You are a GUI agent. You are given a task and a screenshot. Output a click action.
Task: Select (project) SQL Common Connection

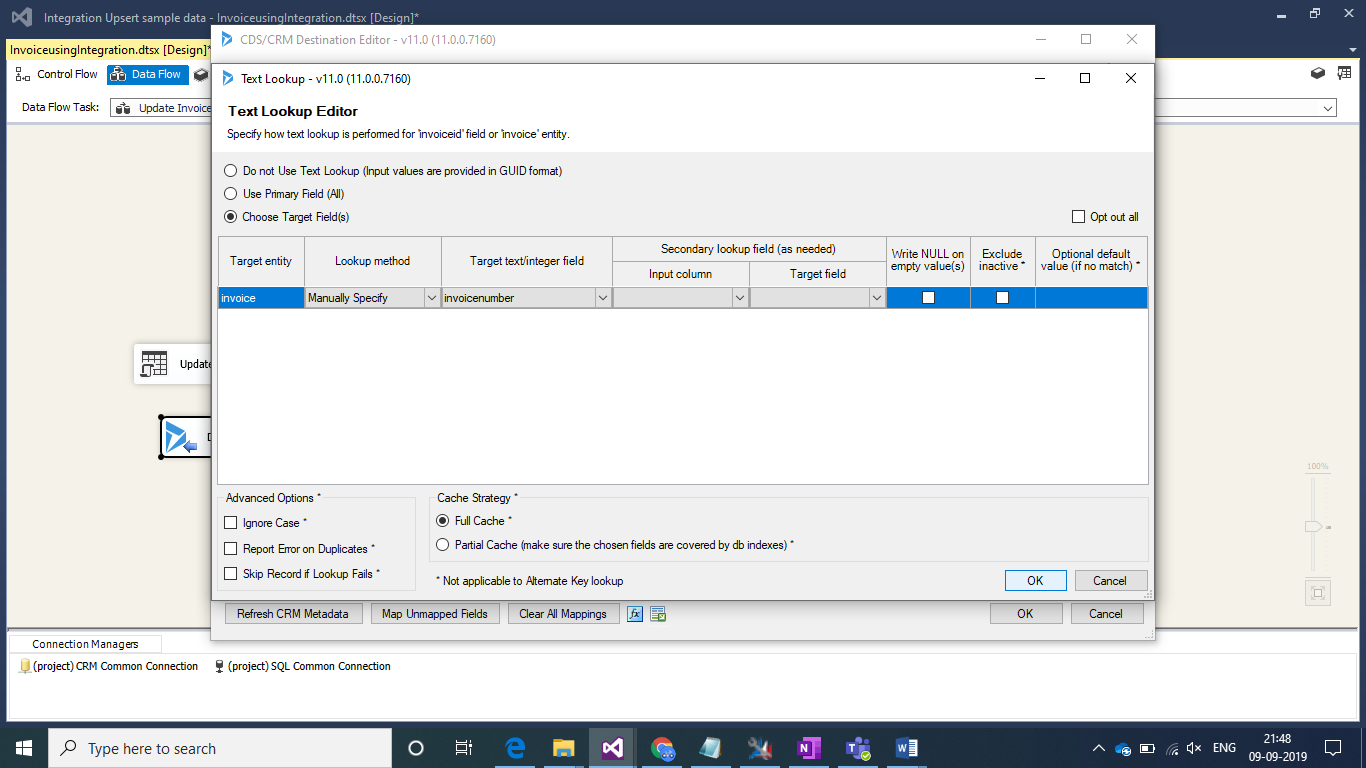pyautogui.click(x=303, y=666)
